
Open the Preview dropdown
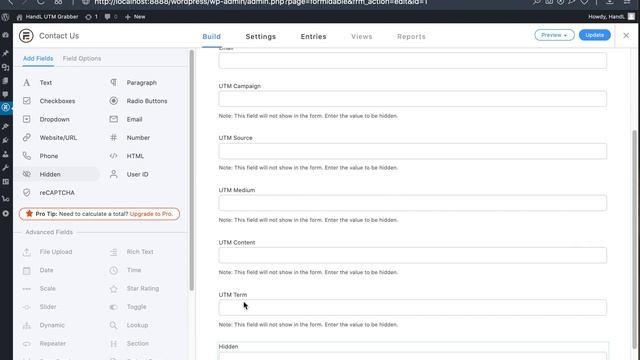554,35
